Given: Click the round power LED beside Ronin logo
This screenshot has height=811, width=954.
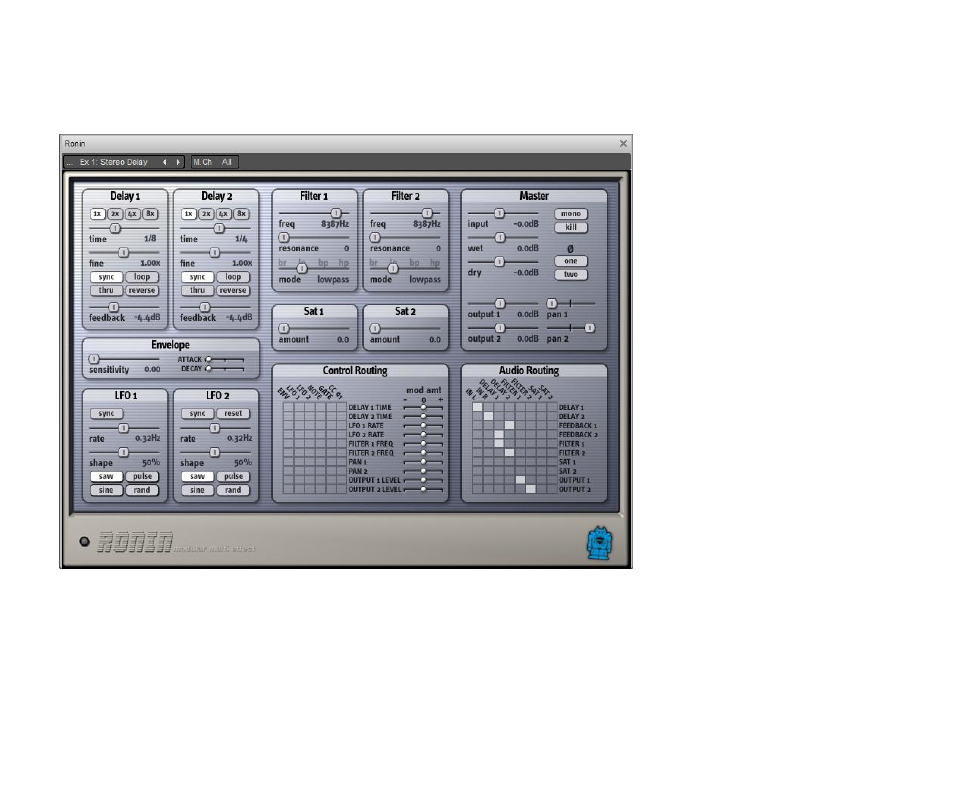Looking at the screenshot, I should (85, 541).
